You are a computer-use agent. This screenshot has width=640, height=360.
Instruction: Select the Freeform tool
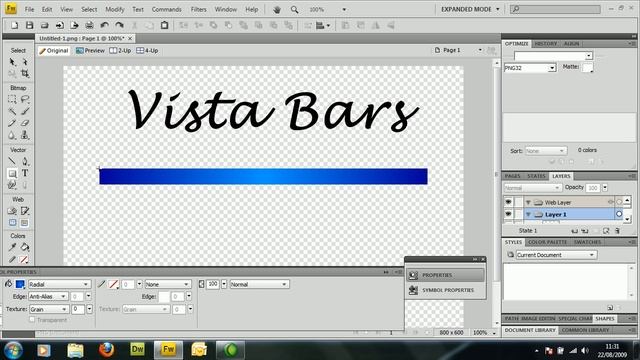tap(12, 185)
